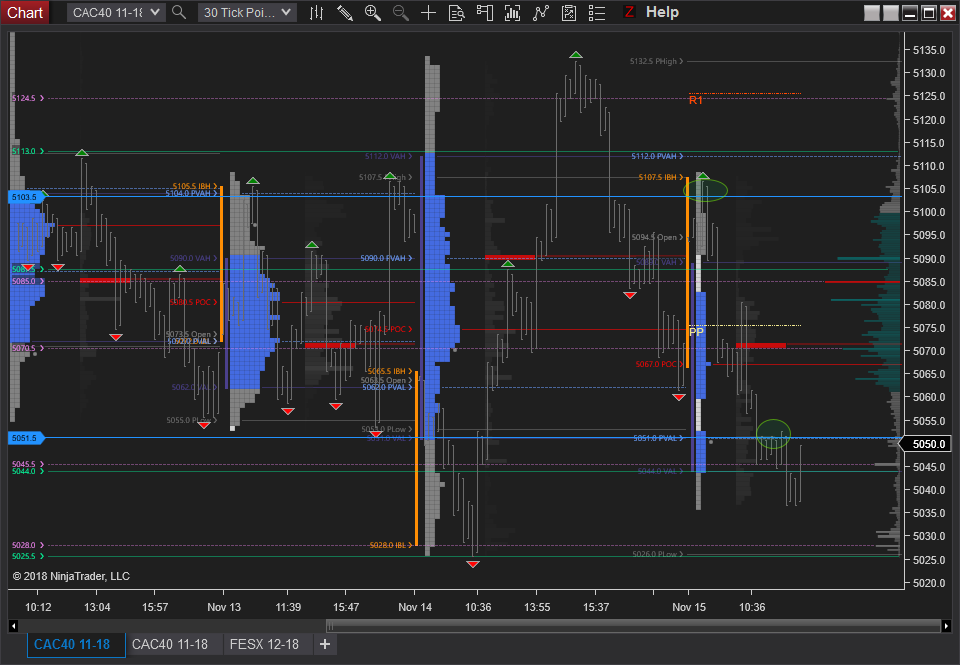Viewport: 960px width, 665px height.
Task: Open the template document icon in the toolbar
Action: (x=569, y=12)
